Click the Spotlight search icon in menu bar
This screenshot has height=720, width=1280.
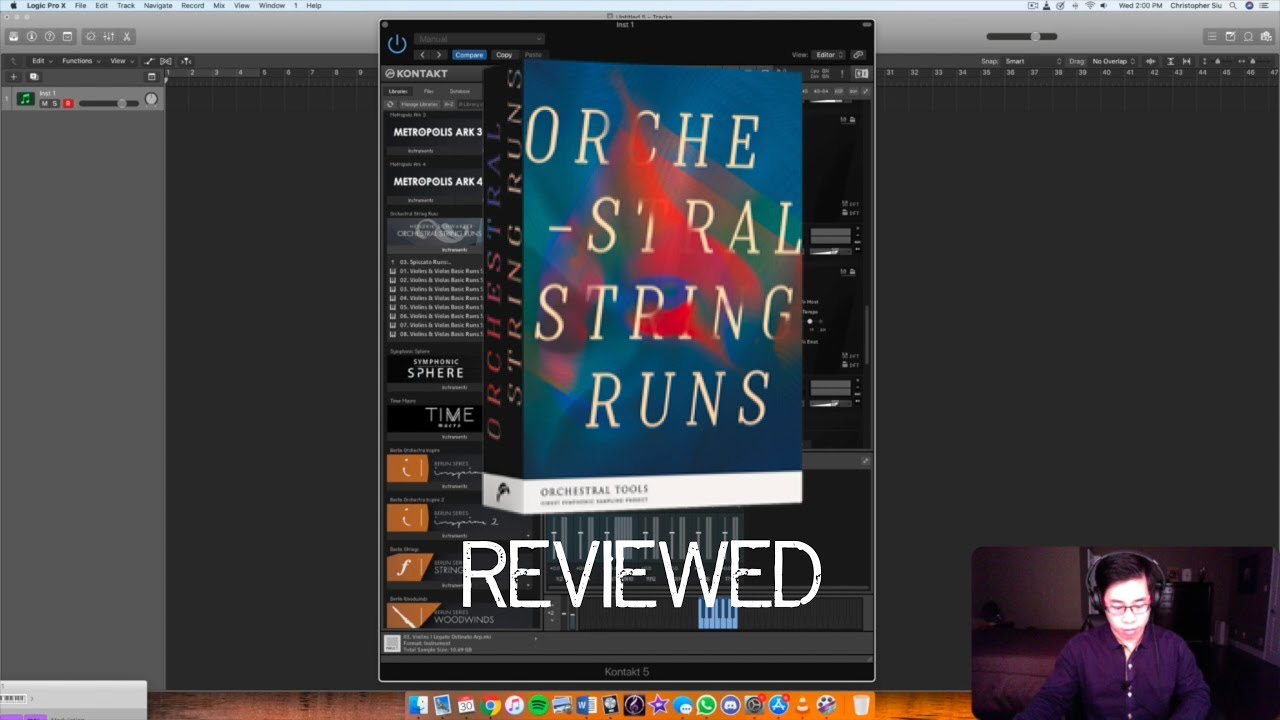click(1231, 5)
